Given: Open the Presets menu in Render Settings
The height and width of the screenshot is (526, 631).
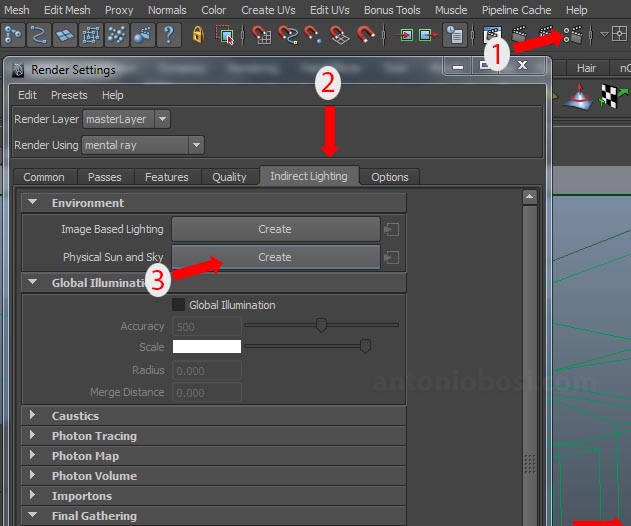Looking at the screenshot, I should coord(69,95).
